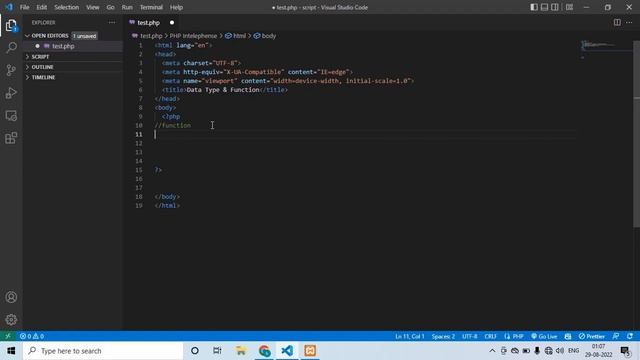640x360 pixels.
Task: Click the Prettier status bar item
Action: 591,336
